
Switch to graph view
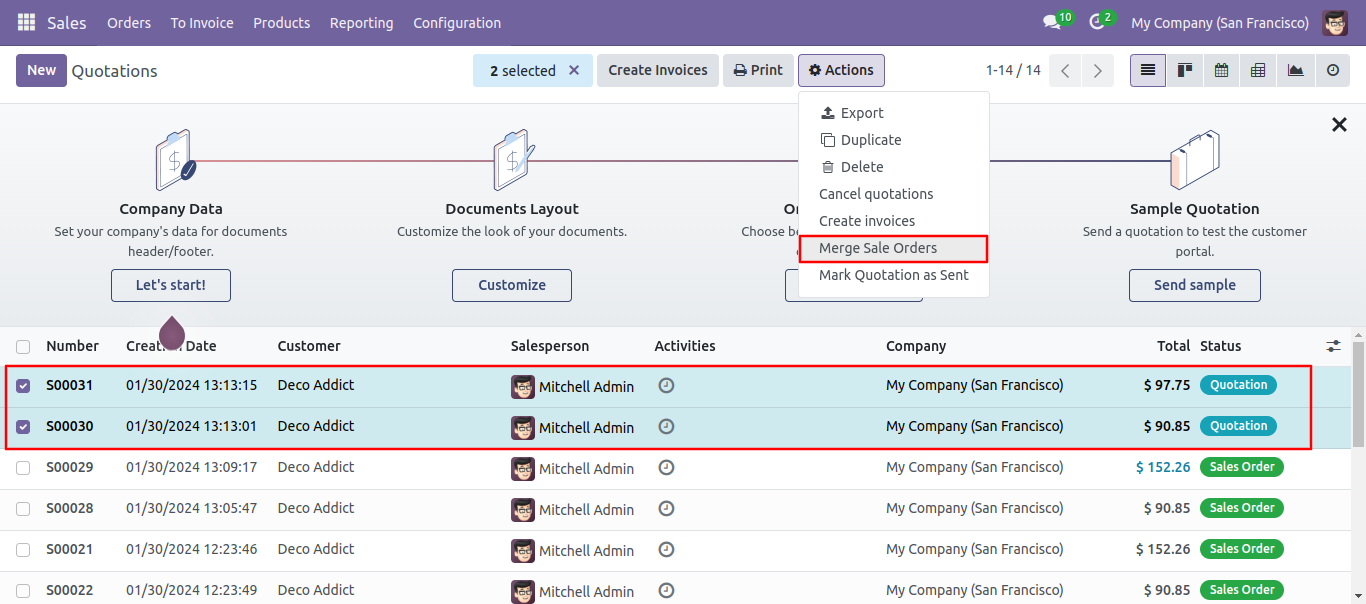[1295, 70]
